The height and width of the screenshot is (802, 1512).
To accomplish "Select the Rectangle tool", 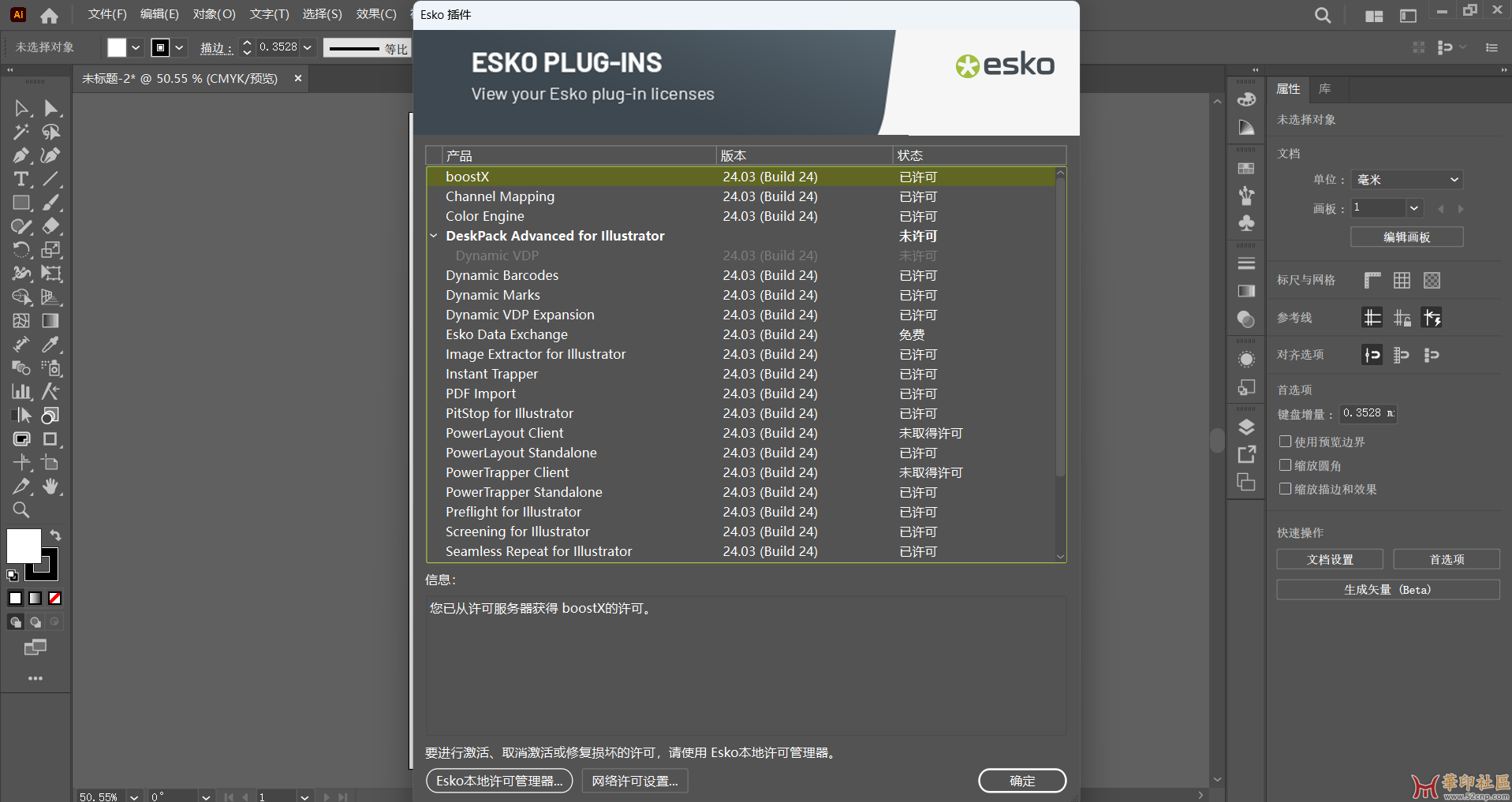I will pyautogui.click(x=21, y=203).
